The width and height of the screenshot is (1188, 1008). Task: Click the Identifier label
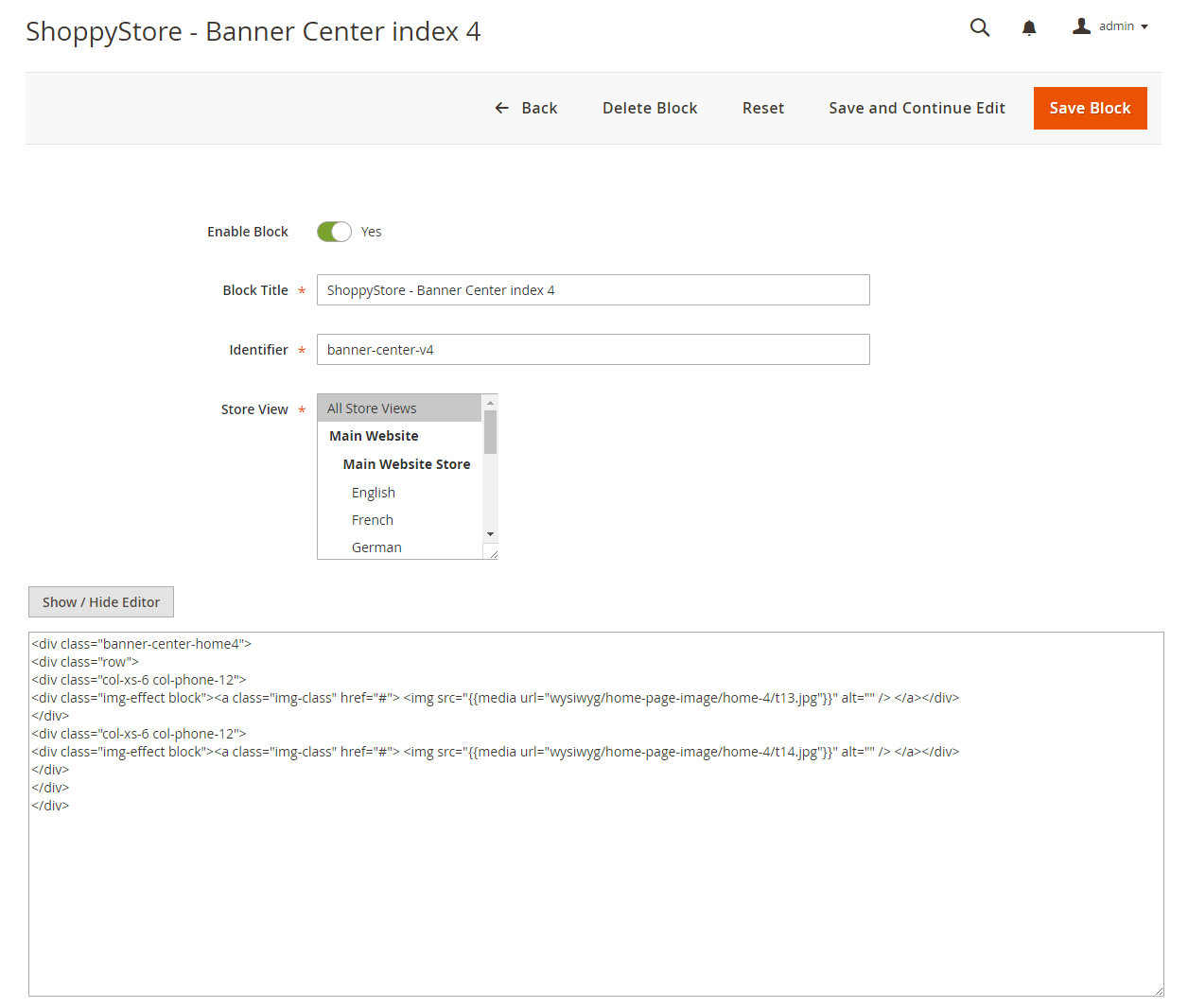[x=258, y=350]
